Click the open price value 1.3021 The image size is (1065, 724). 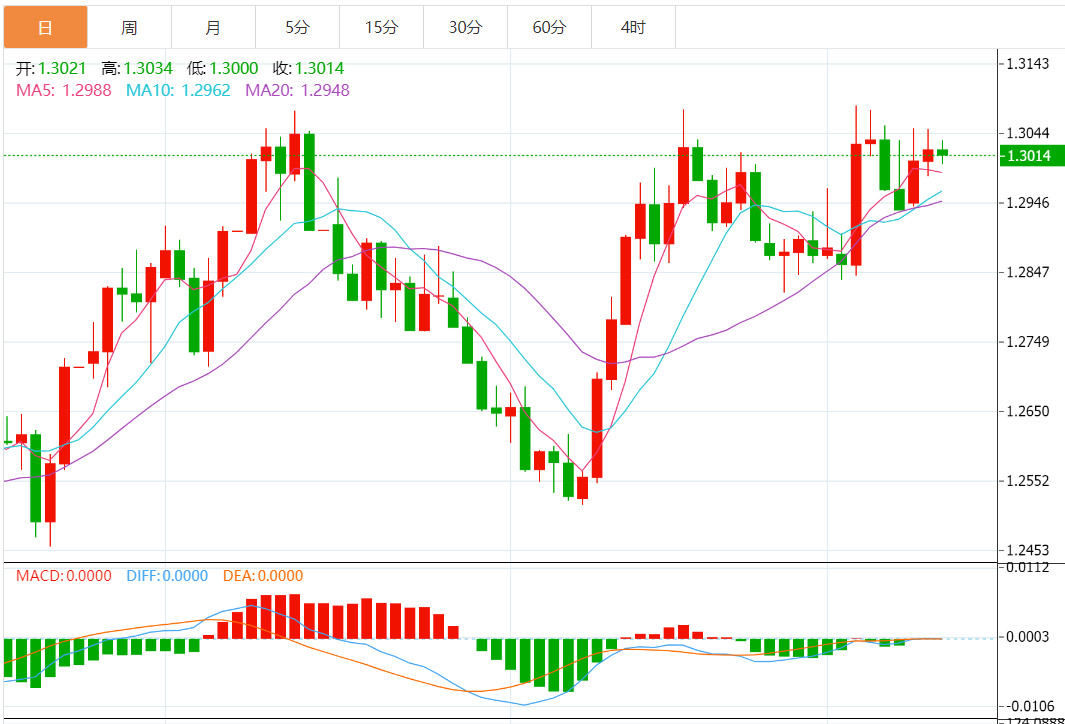[62, 69]
